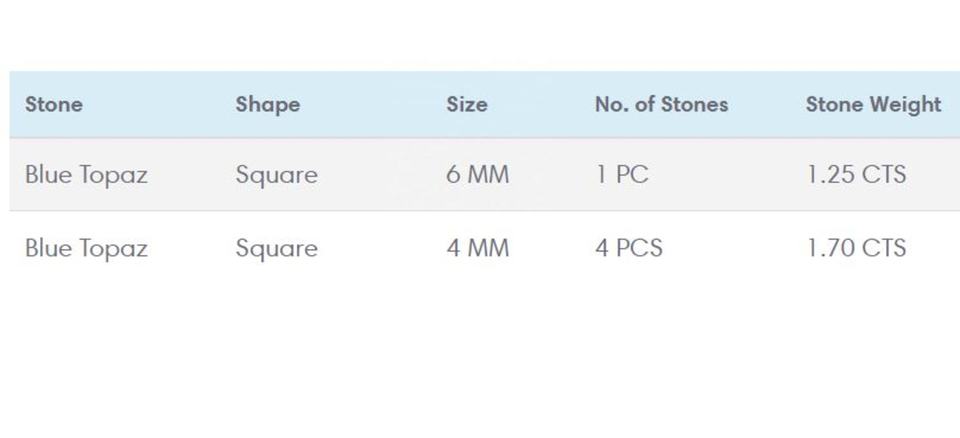Image resolution: width=960 pixels, height=438 pixels.
Task: Click the blank area below the table
Action: coord(480,360)
